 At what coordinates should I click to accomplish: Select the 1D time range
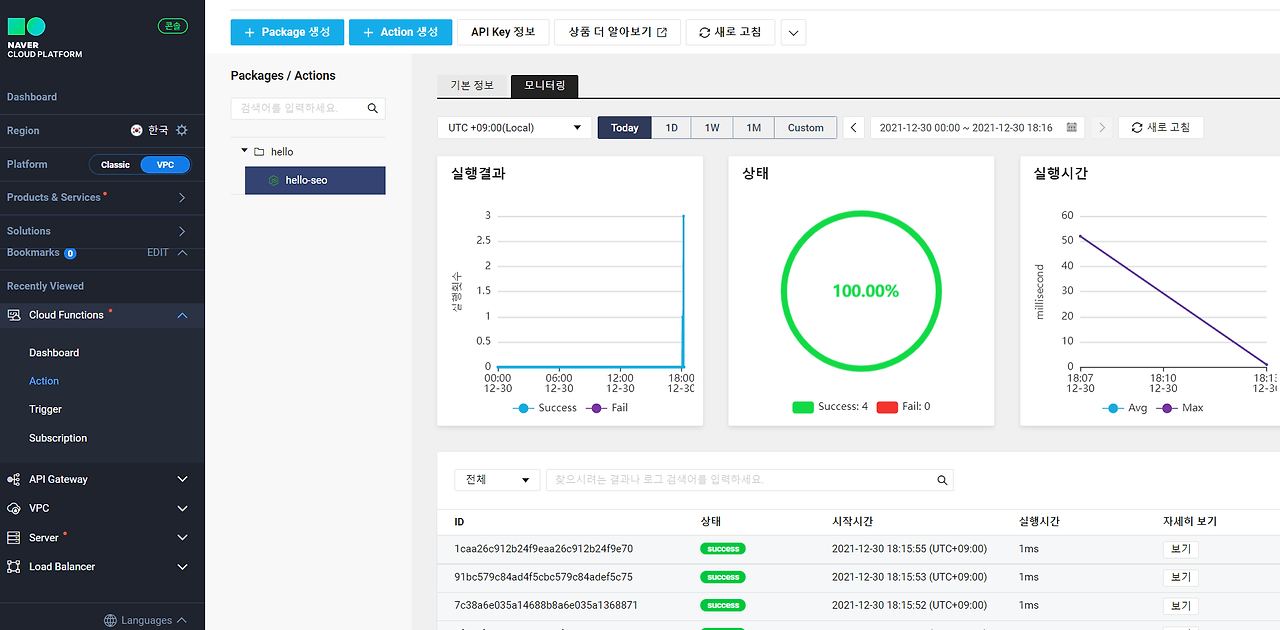[x=672, y=127]
